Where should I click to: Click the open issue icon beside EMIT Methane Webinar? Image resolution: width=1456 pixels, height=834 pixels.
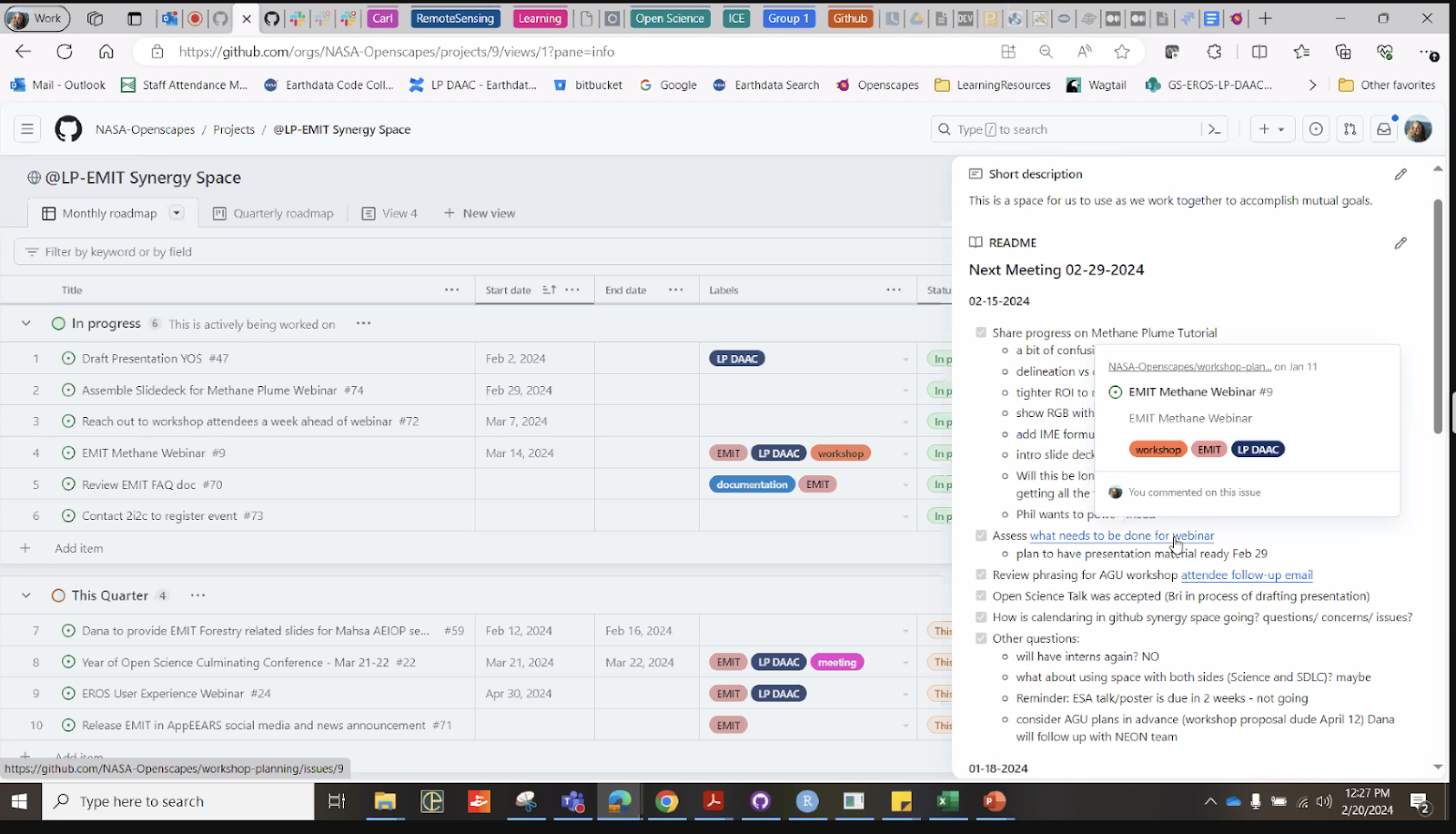[x=1115, y=392]
